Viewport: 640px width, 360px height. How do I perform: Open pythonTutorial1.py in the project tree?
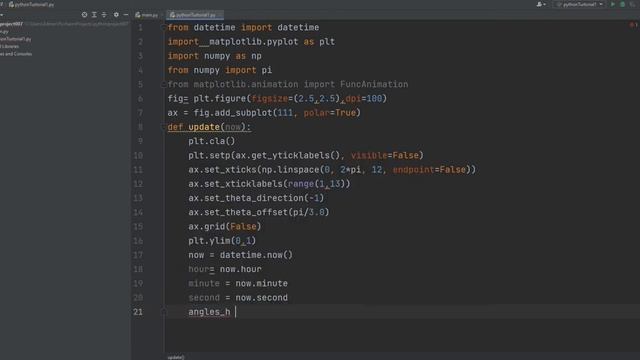point(16,39)
